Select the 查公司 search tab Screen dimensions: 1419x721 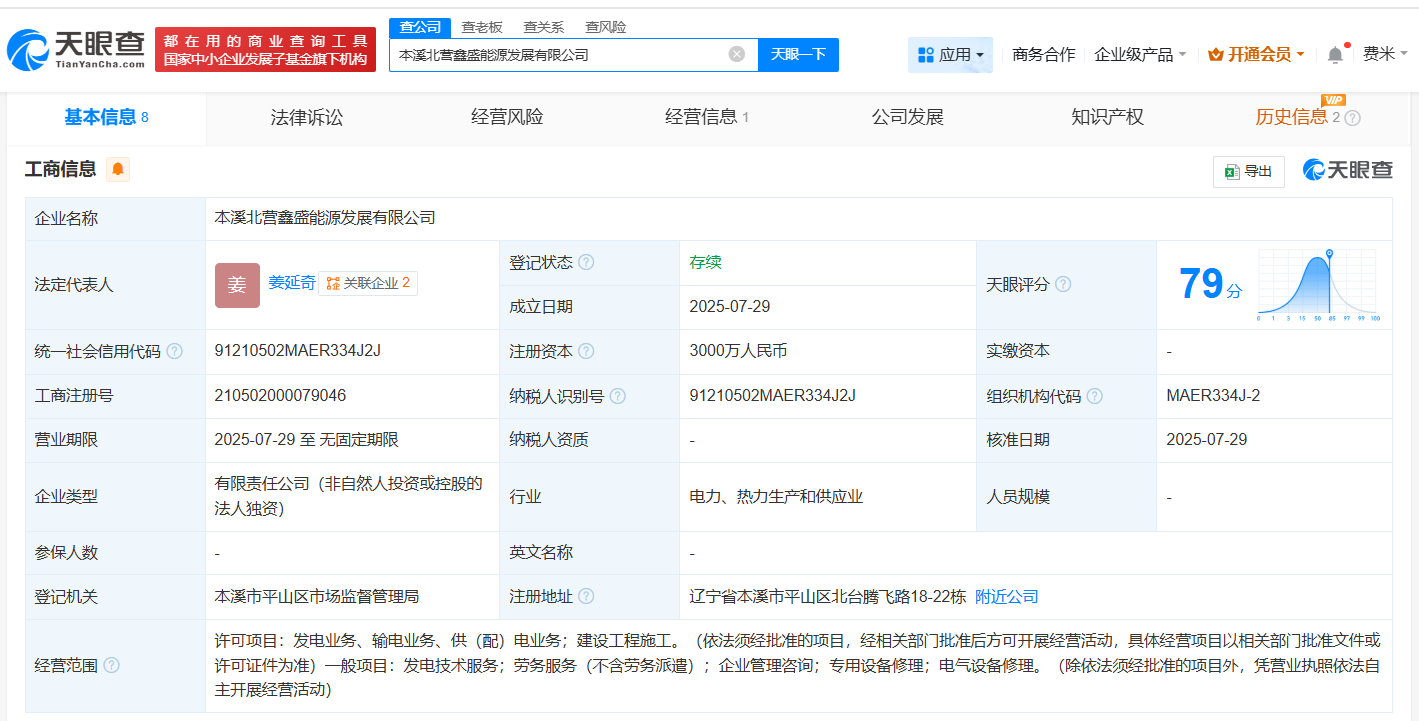[420, 27]
